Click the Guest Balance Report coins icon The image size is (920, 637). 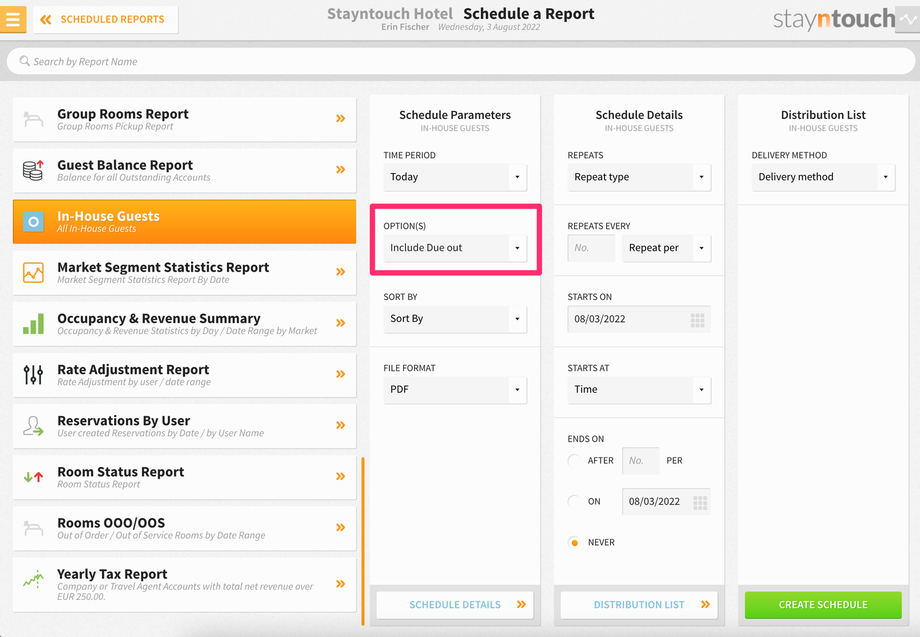click(33, 170)
